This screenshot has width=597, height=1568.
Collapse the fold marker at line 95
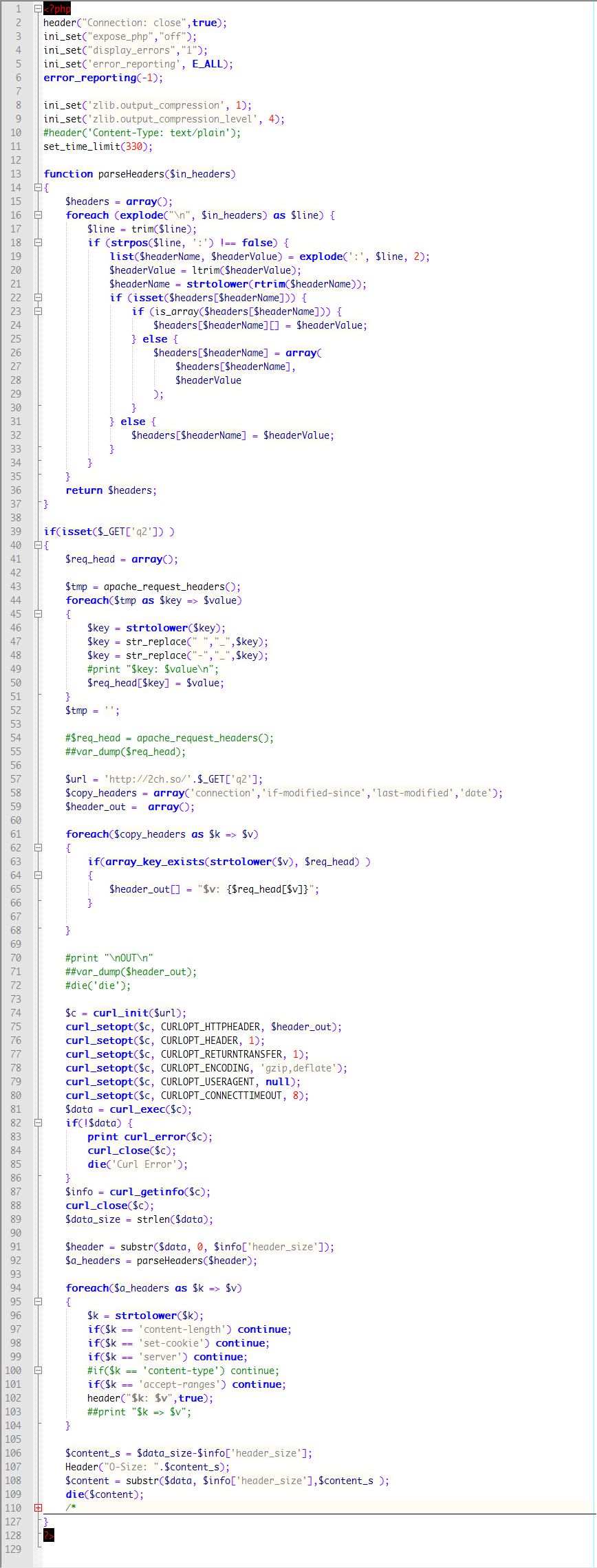tap(38, 1302)
